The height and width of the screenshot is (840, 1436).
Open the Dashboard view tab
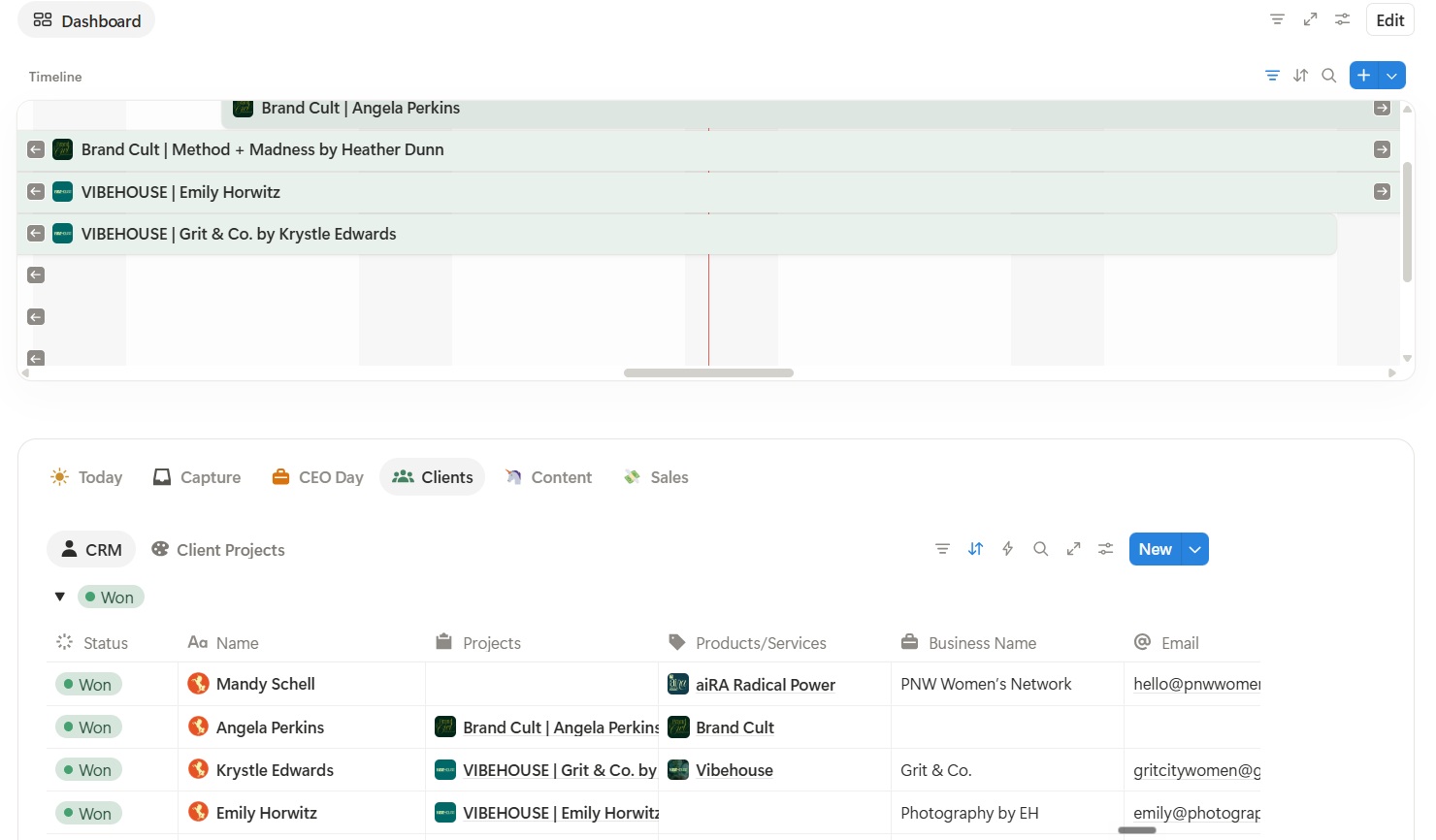(x=86, y=20)
